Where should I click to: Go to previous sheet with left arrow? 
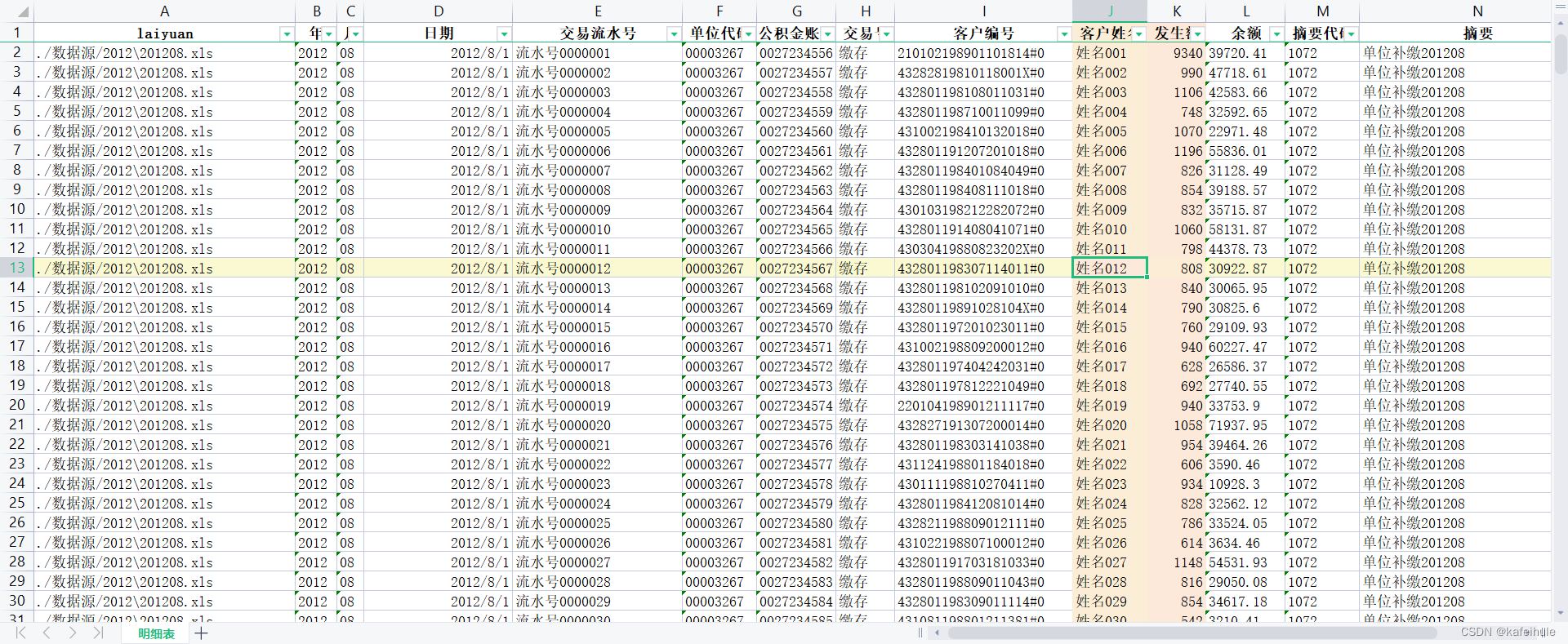pyautogui.click(x=47, y=633)
